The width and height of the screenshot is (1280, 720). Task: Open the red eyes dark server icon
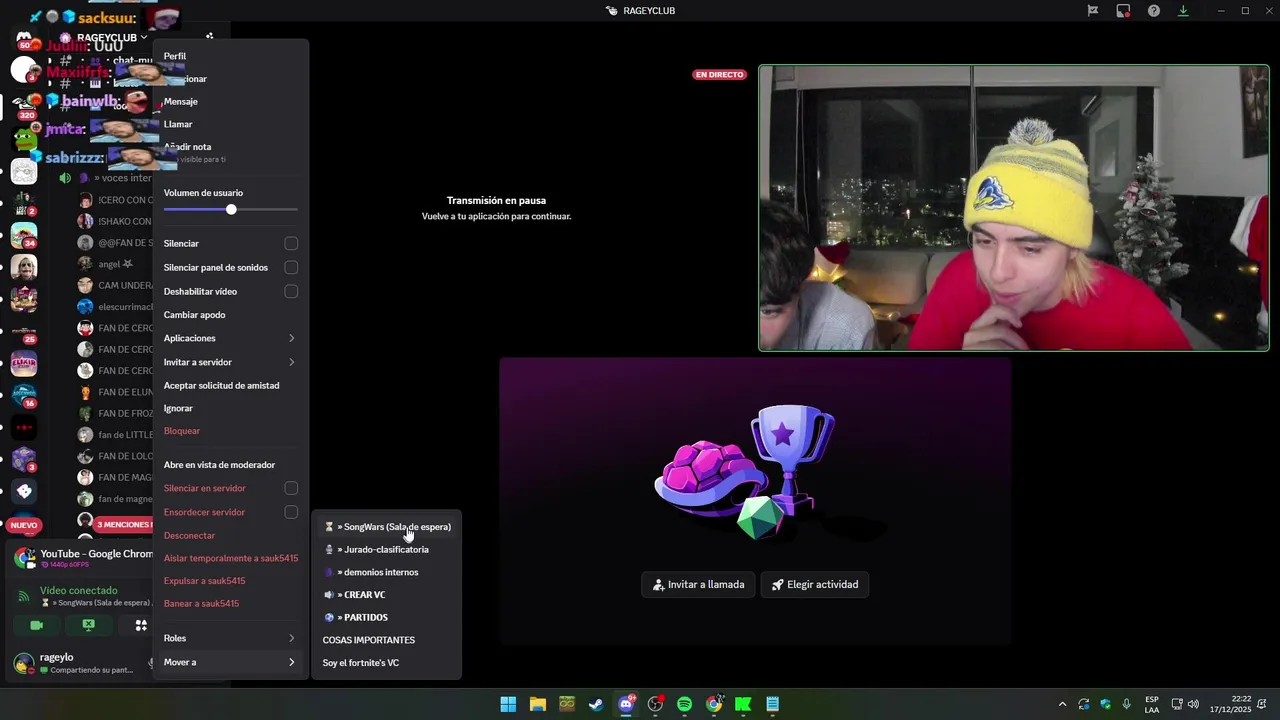pos(24,428)
